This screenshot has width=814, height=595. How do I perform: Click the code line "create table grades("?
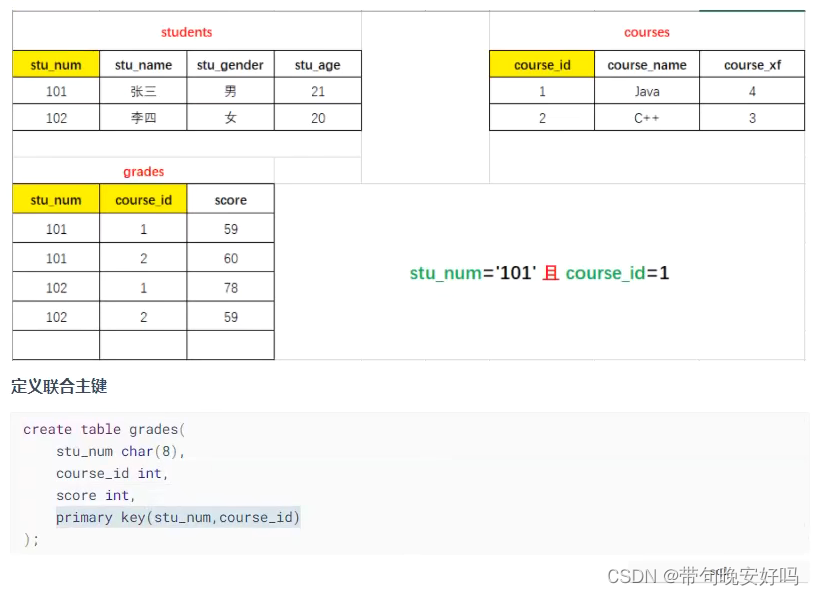coord(104,429)
